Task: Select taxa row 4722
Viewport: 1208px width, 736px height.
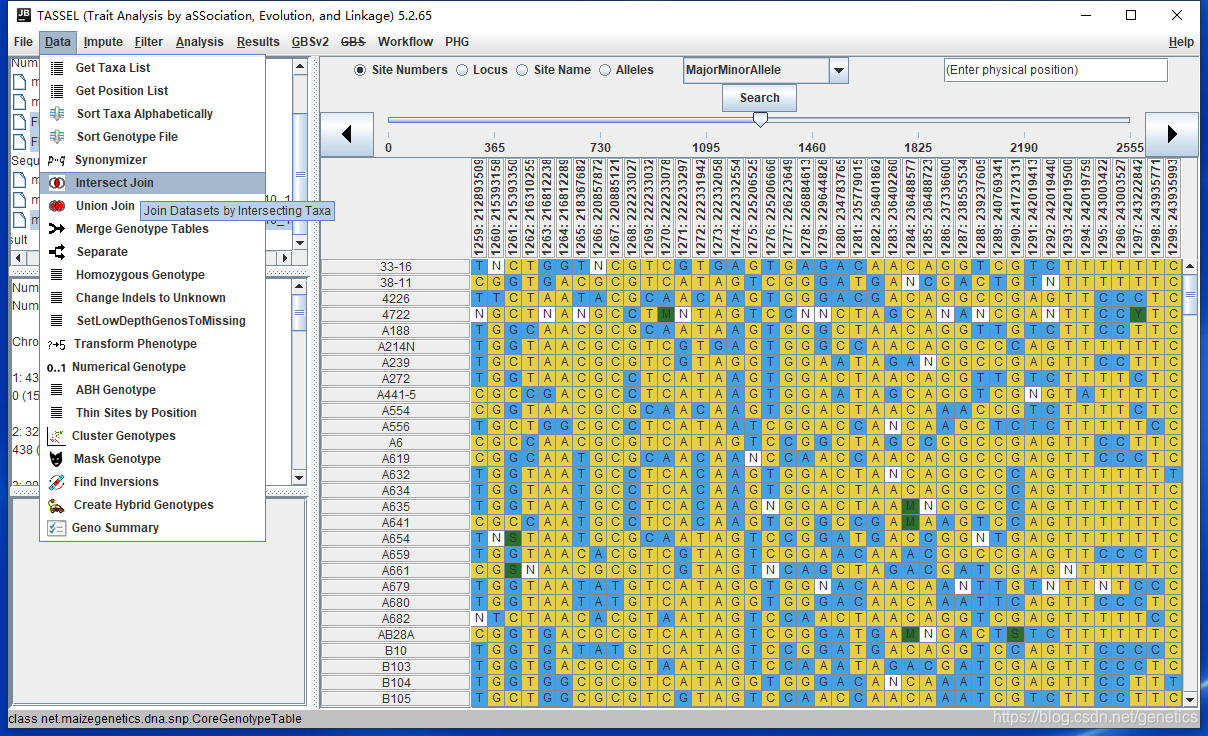Action: tap(396, 315)
